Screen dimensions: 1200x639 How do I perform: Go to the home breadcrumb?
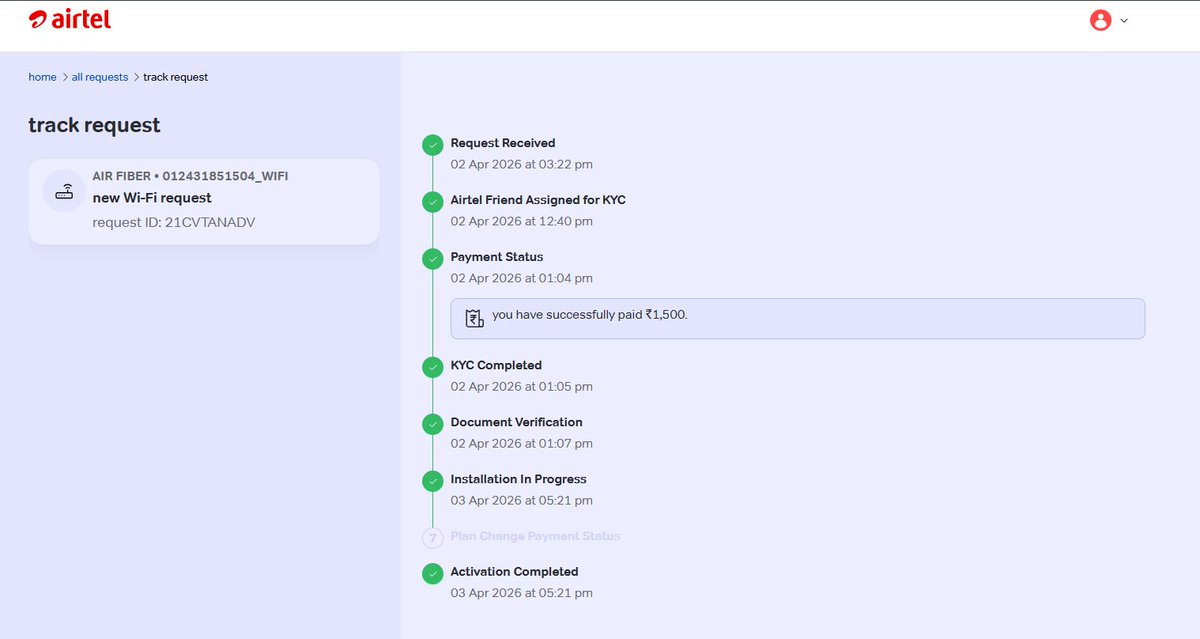[x=42, y=77]
